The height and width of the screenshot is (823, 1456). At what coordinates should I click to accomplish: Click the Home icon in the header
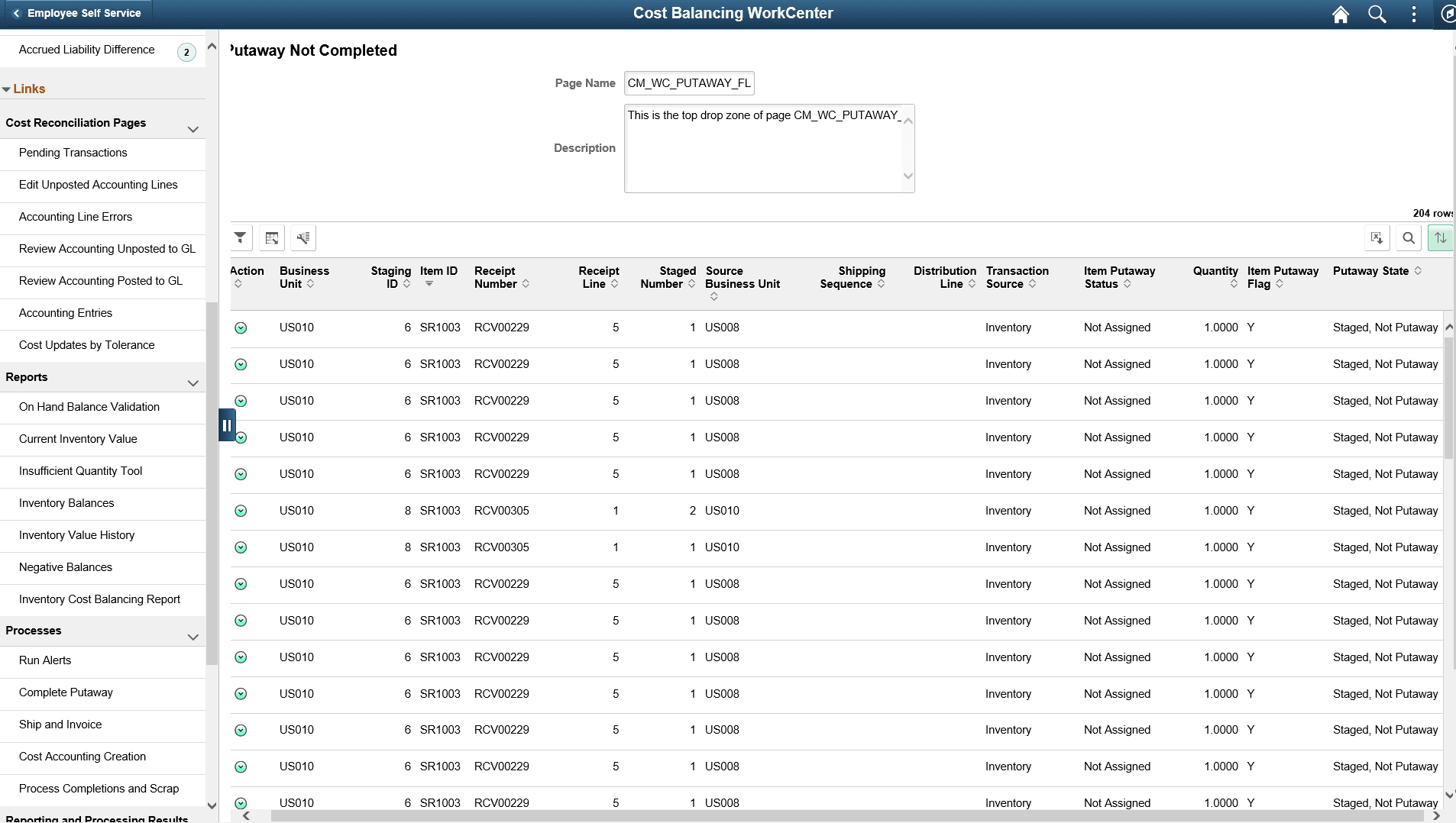pyautogui.click(x=1341, y=14)
